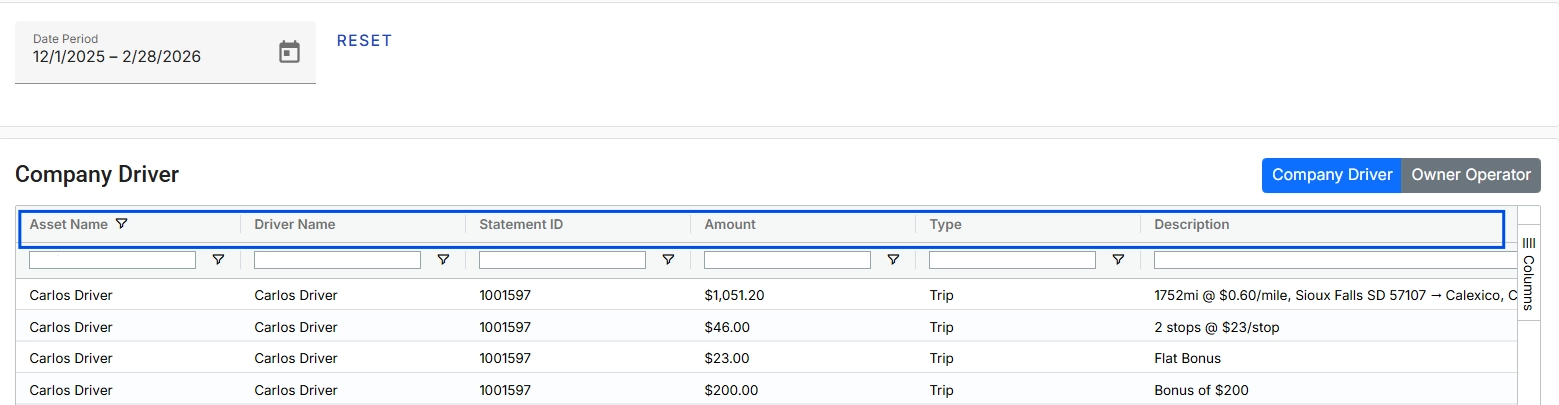Open the Date Period calendar picker icon
The image size is (1559, 405).
[289, 52]
